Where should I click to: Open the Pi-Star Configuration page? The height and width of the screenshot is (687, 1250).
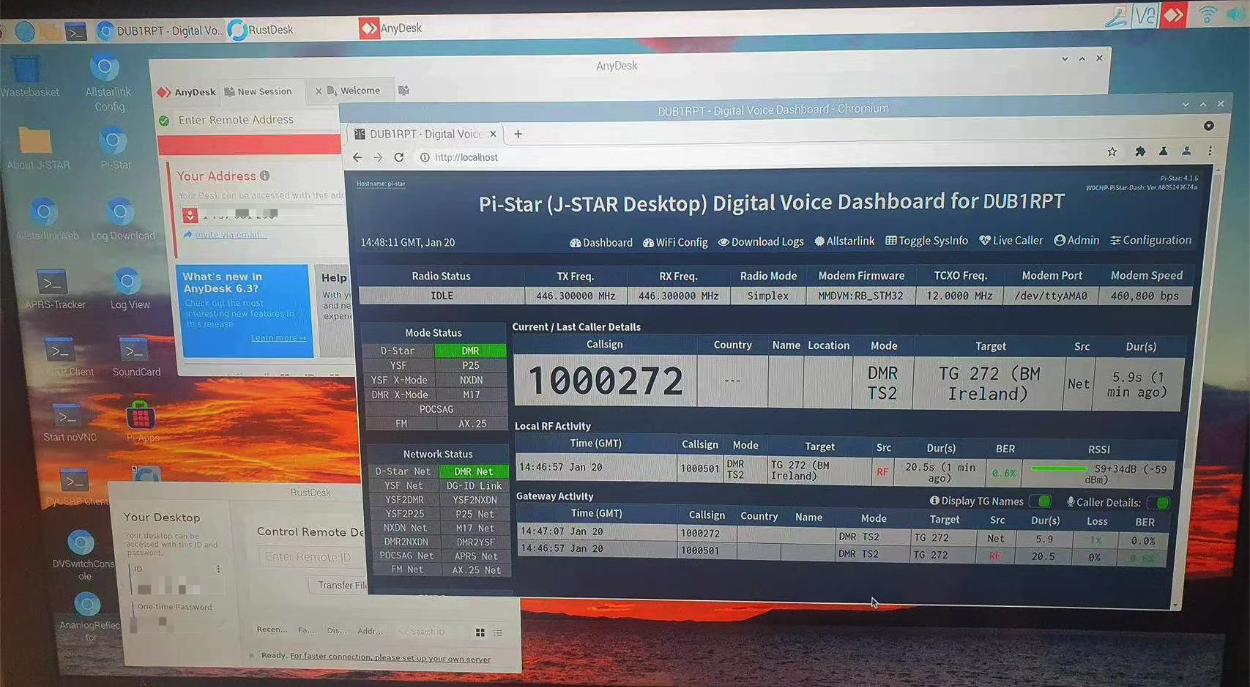[x=1151, y=240]
